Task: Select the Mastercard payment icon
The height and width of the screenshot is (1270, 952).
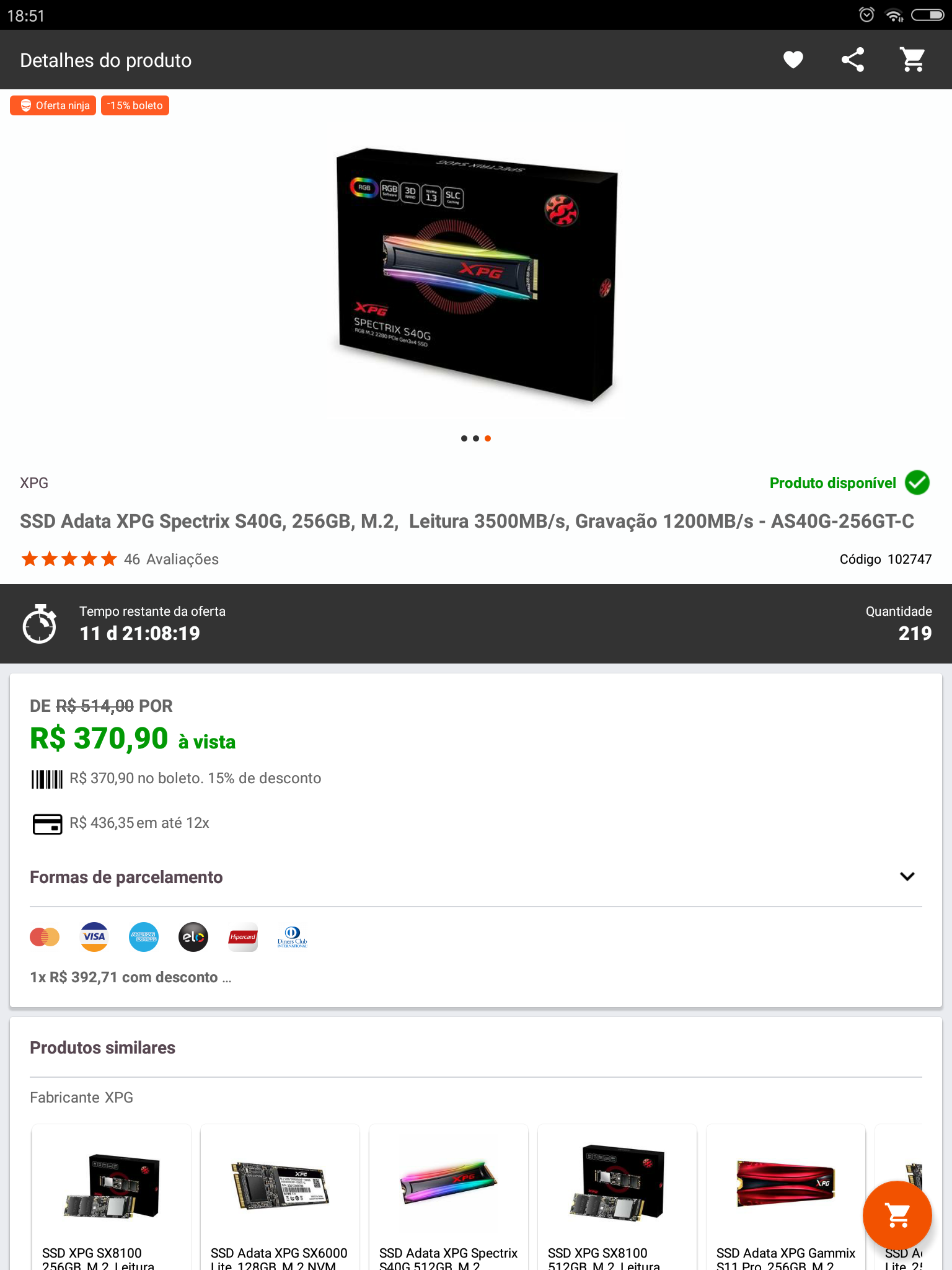Action: [45, 936]
